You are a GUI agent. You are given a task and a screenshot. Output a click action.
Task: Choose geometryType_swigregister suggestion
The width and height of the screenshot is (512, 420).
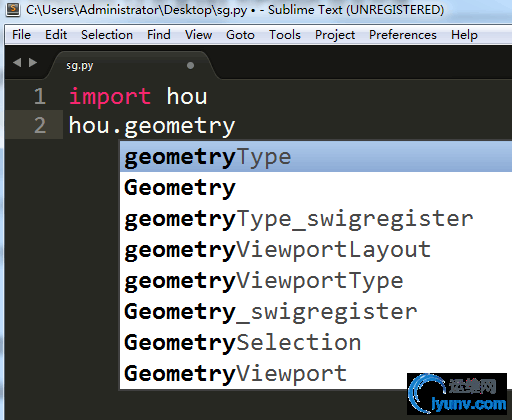click(316, 219)
